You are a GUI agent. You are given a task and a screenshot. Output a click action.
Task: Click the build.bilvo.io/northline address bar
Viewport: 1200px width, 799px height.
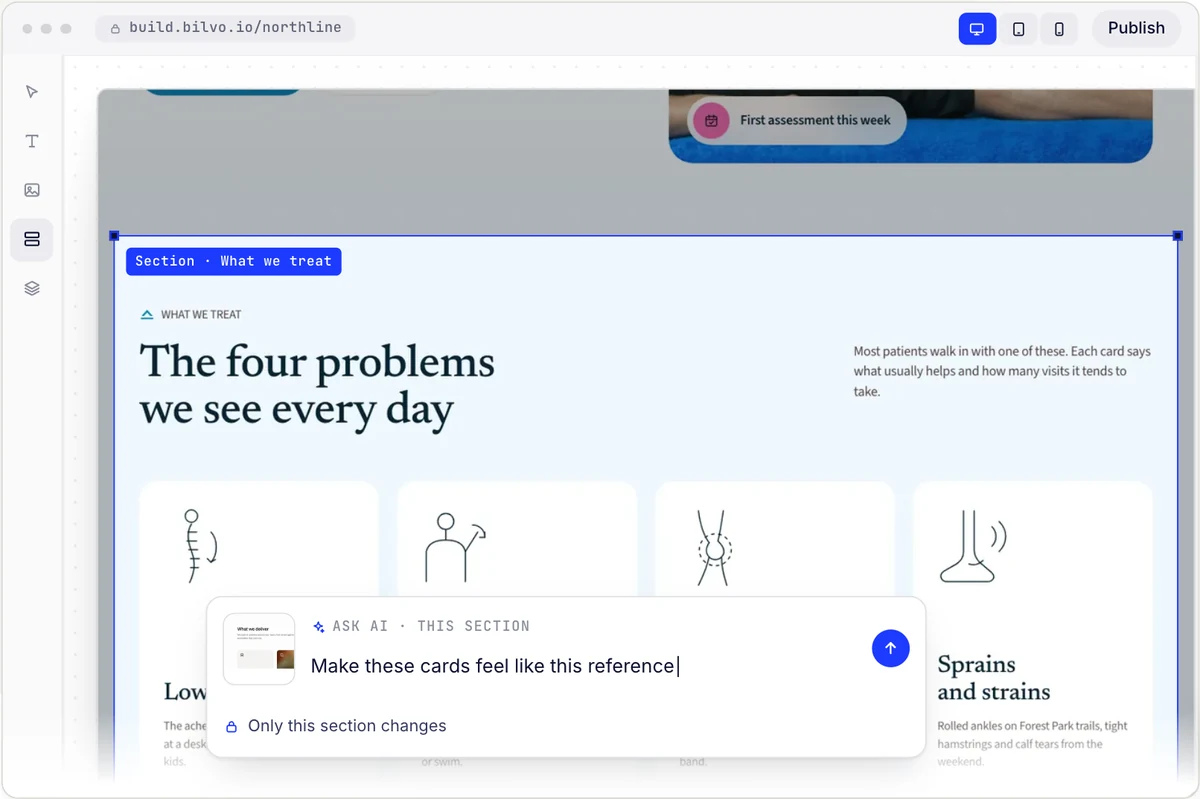tap(225, 28)
